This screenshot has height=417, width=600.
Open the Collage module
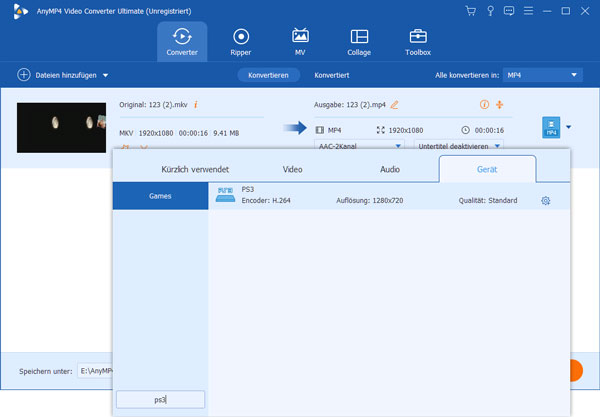pyautogui.click(x=359, y=42)
